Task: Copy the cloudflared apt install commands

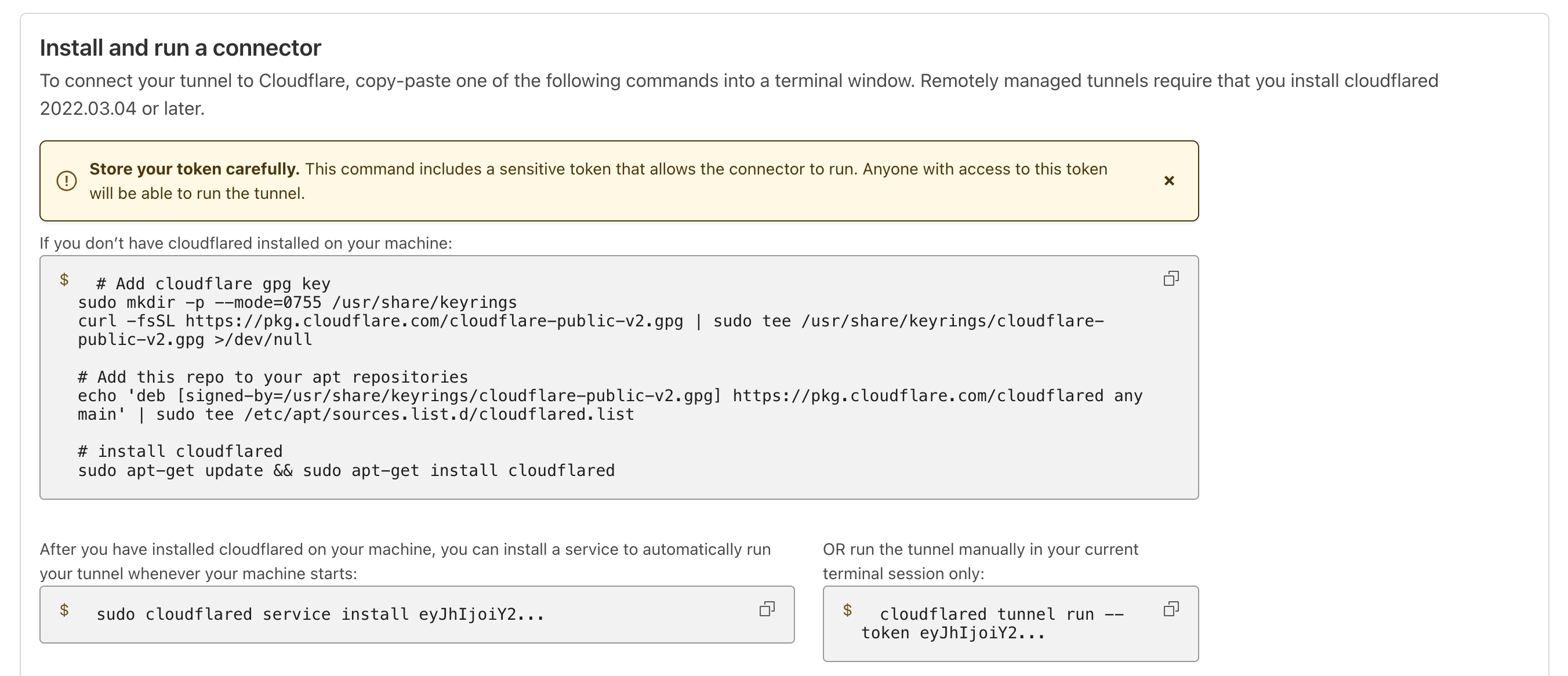Action: [x=1171, y=279]
